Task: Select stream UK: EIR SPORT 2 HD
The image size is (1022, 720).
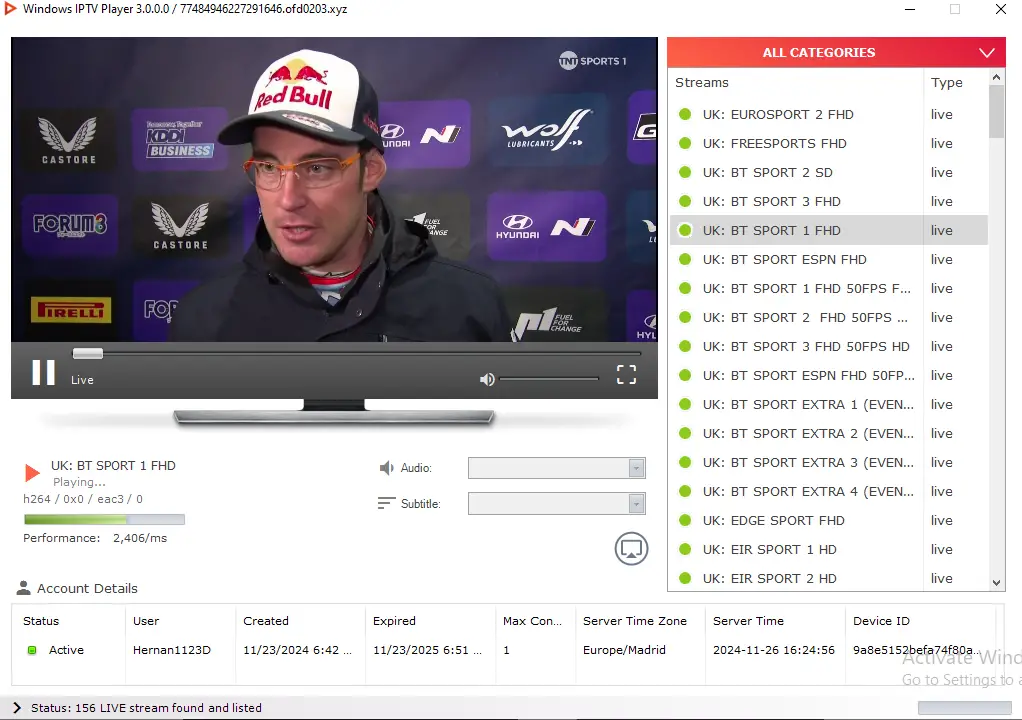Action: [828, 578]
